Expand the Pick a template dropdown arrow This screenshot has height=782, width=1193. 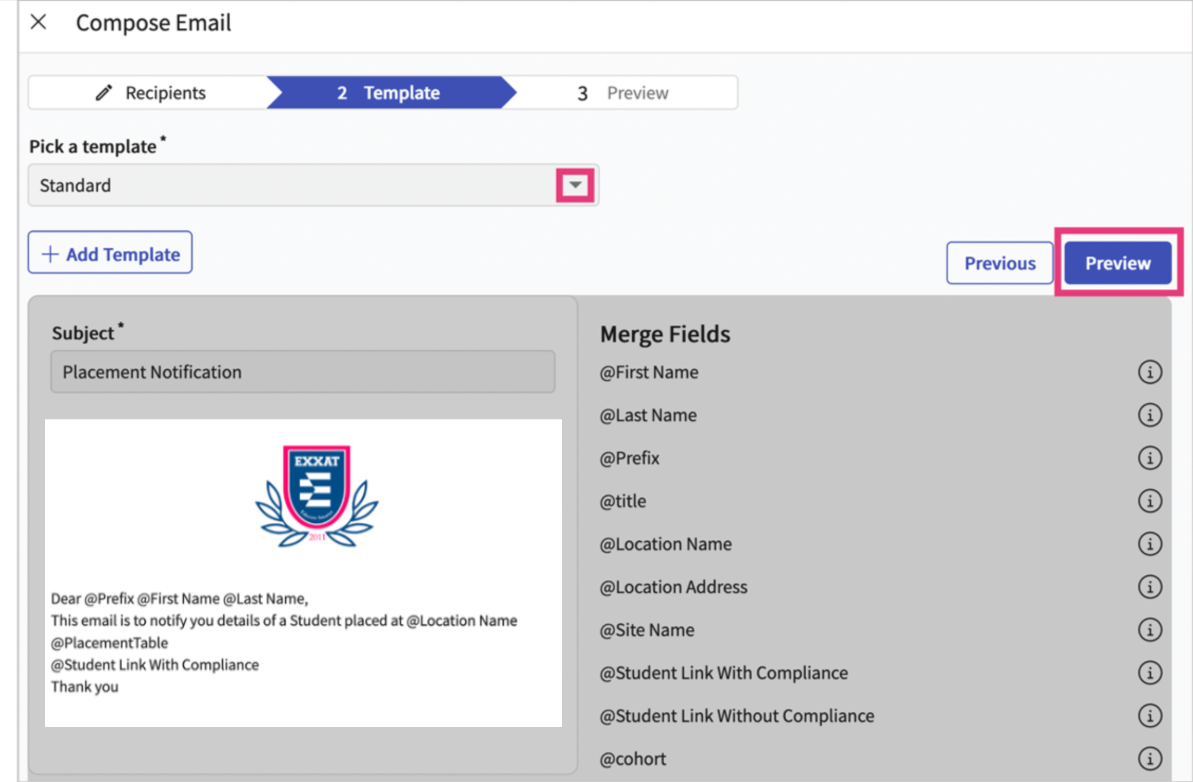(x=575, y=186)
